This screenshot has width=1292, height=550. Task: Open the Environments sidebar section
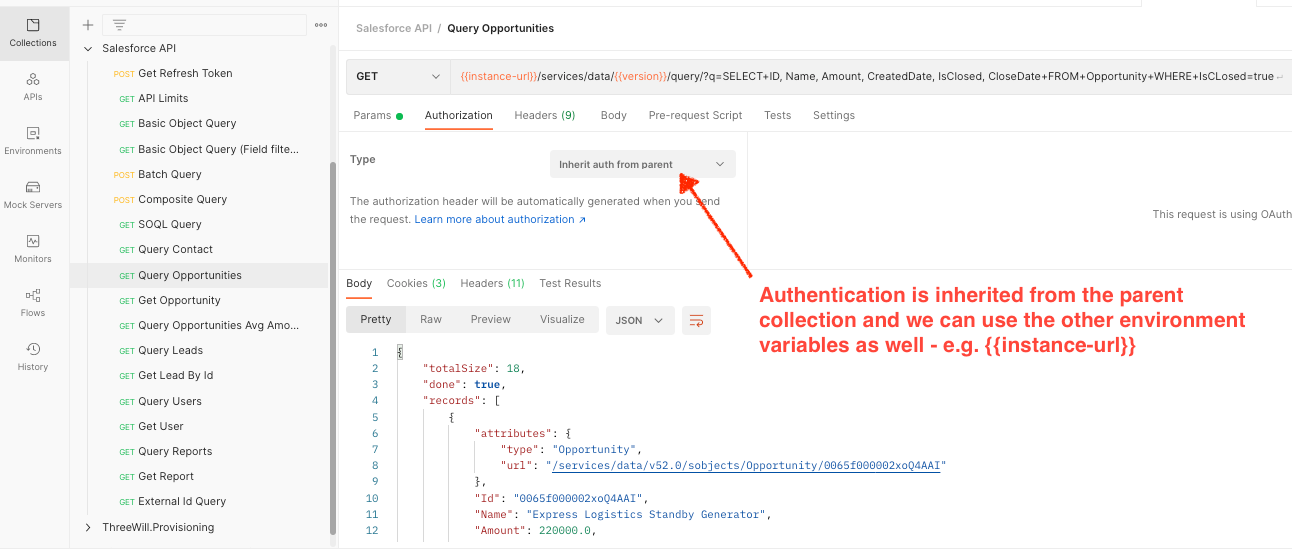point(33,140)
